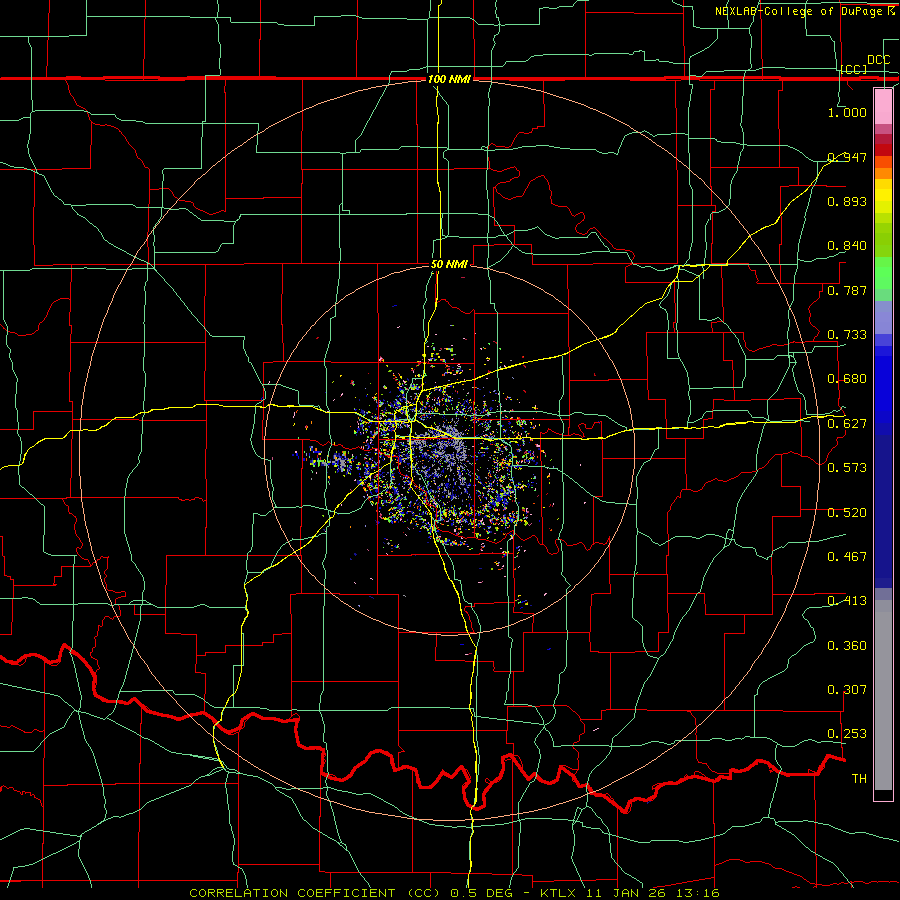Click the TH threshold label
The height and width of the screenshot is (900, 900).
click(x=859, y=779)
